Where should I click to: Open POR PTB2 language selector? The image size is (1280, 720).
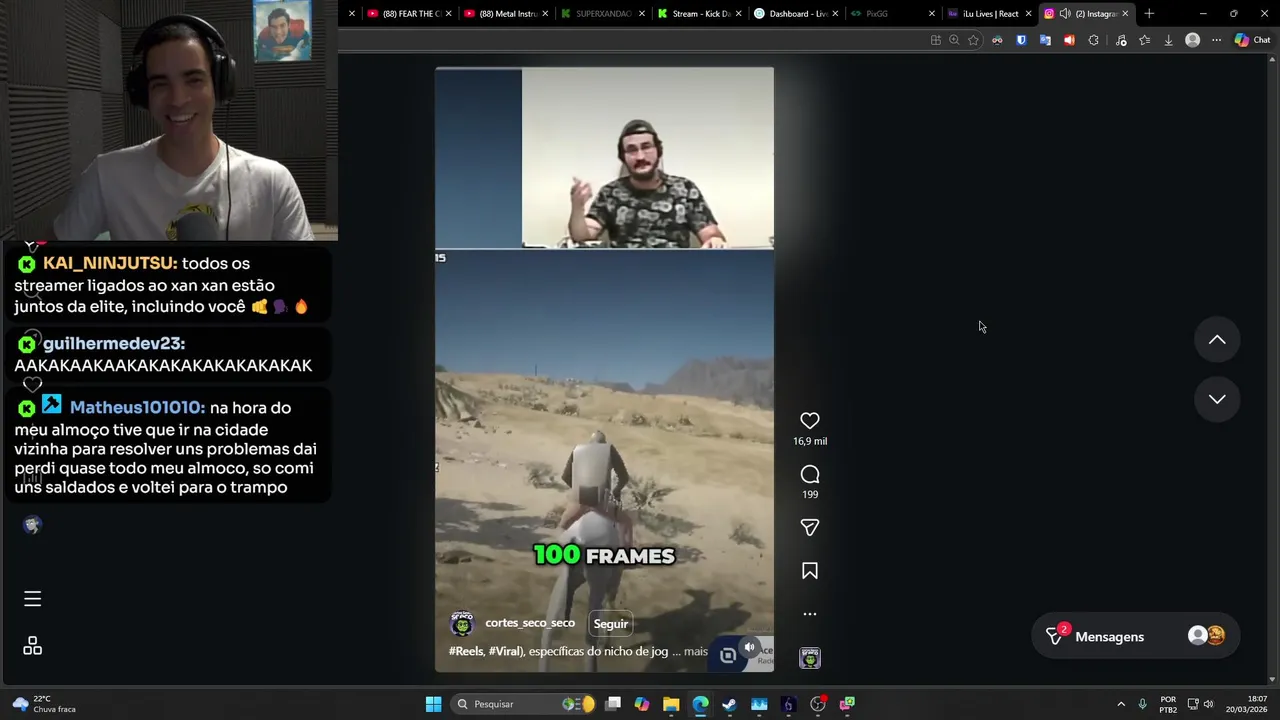pos(1168,704)
